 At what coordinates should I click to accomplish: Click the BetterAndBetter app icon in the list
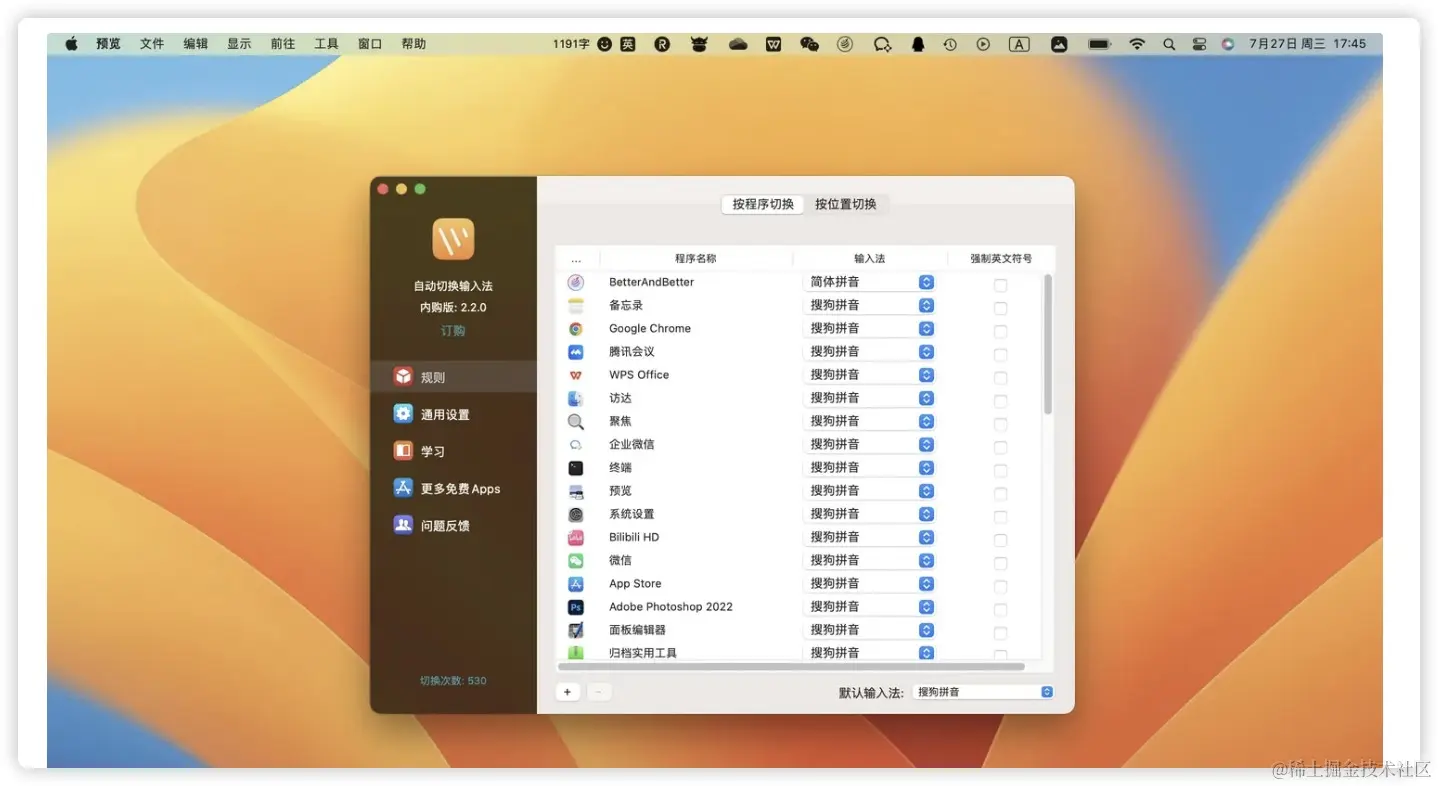click(x=575, y=282)
